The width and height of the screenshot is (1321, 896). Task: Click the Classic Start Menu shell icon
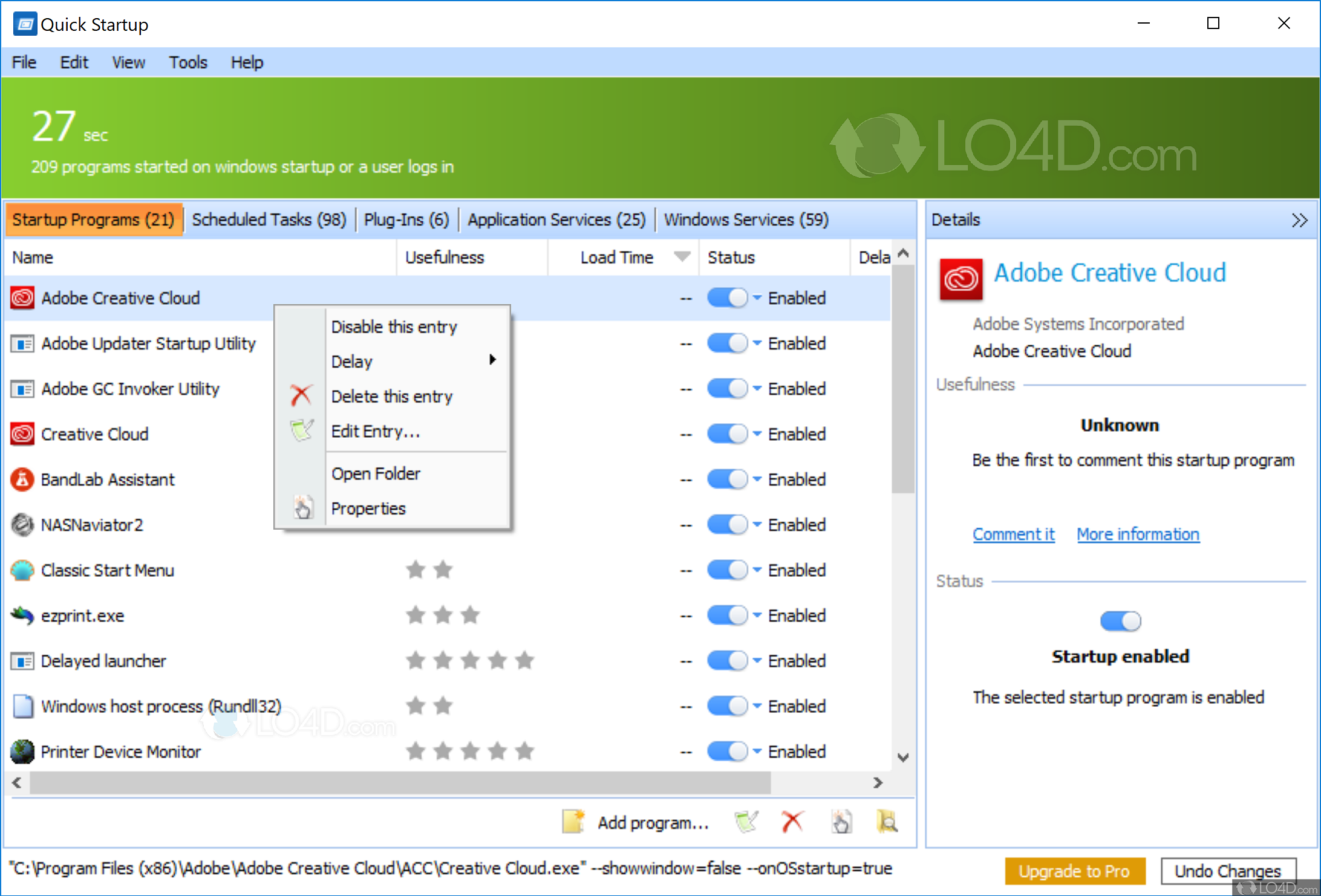[x=22, y=570]
